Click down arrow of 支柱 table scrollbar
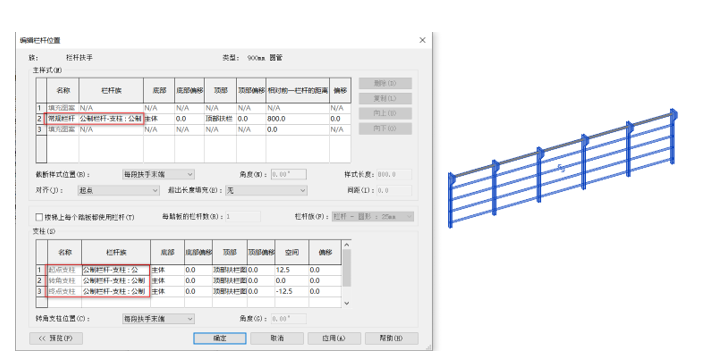Viewport: 703px width, 362px height. pyautogui.click(x=347, y=303)
